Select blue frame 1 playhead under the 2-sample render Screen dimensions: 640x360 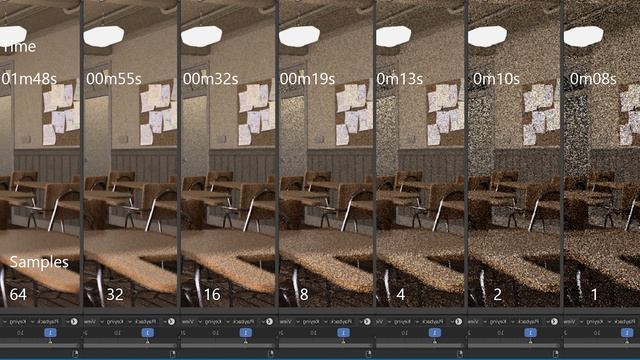click(530, 333)
